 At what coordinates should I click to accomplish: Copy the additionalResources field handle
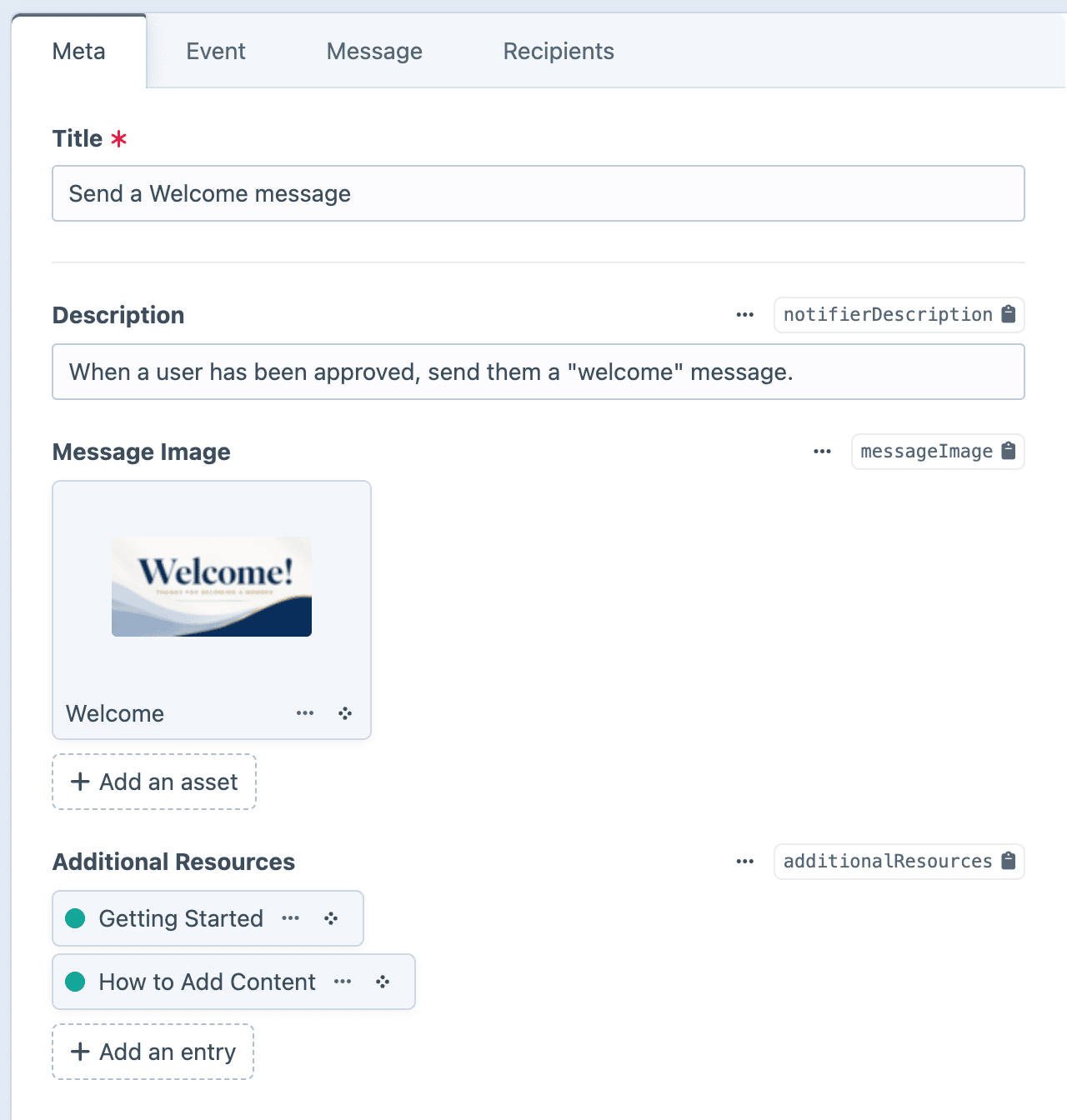[x=899, y=862]
